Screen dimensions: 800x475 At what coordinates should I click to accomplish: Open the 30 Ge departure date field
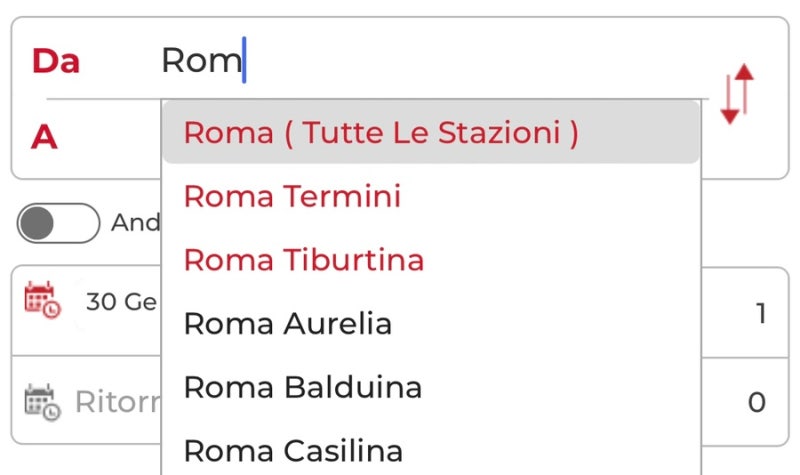click(121, 302)
